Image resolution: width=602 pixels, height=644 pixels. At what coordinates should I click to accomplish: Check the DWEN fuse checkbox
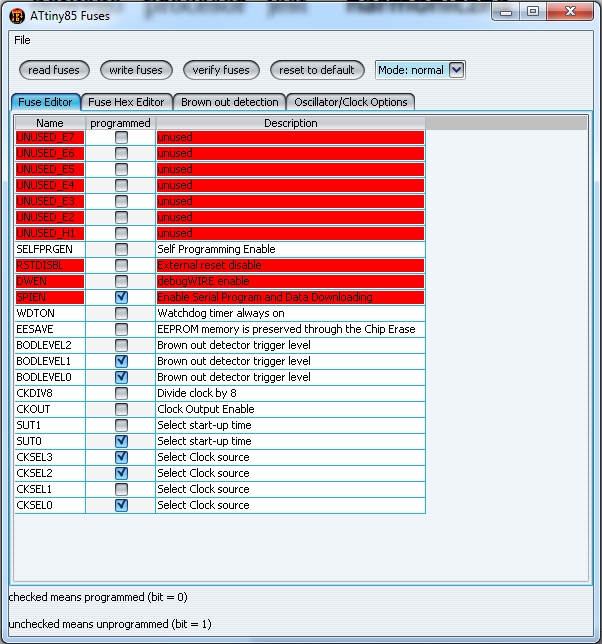pyautogui.click(x=121, y=281)
